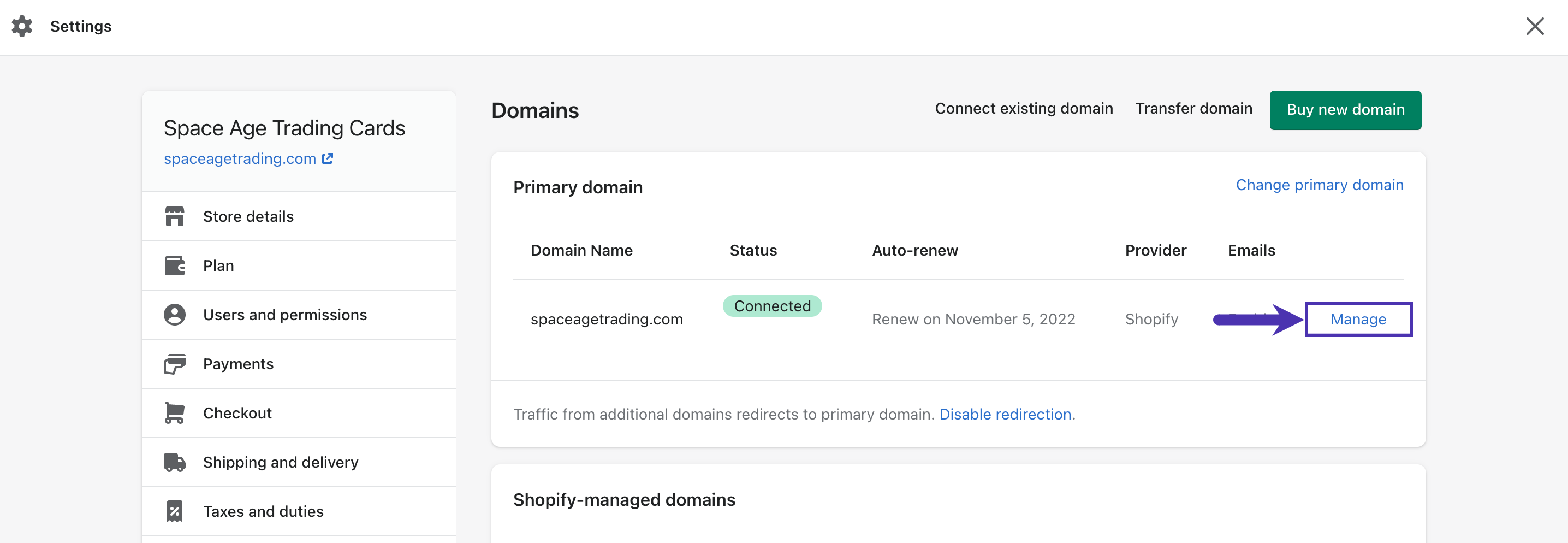Click external link icon beside spaceagetrading.com

[328, 158]
